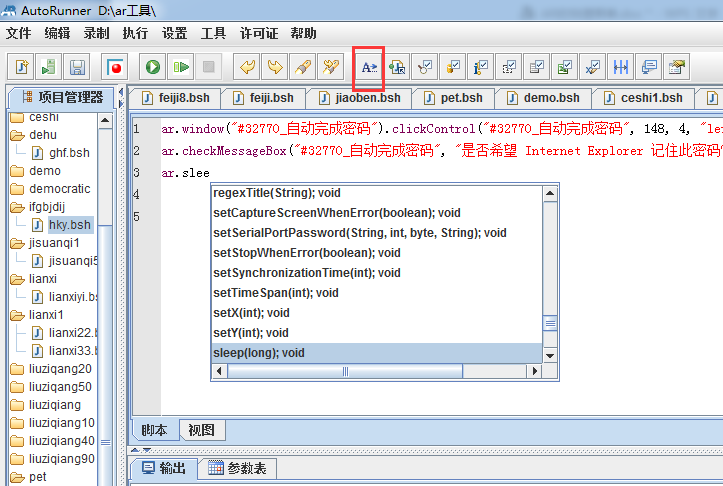Click the blue vertical bars synchronization icon
The width and height of the screenshot is (723, 486).
tap(621, 67)
